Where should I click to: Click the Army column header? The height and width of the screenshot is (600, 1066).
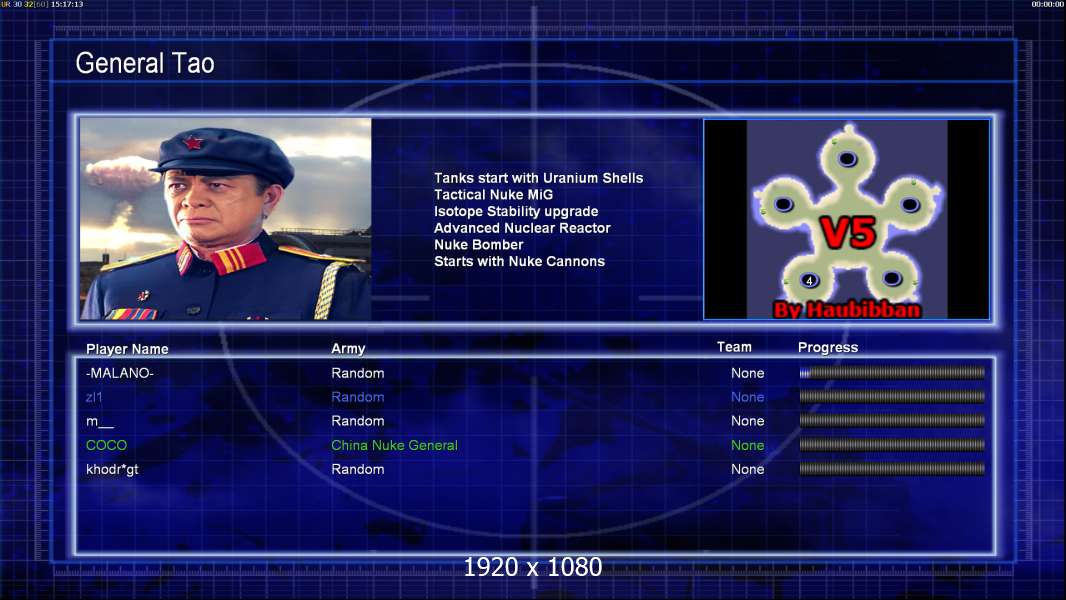(x=348, y=349)
